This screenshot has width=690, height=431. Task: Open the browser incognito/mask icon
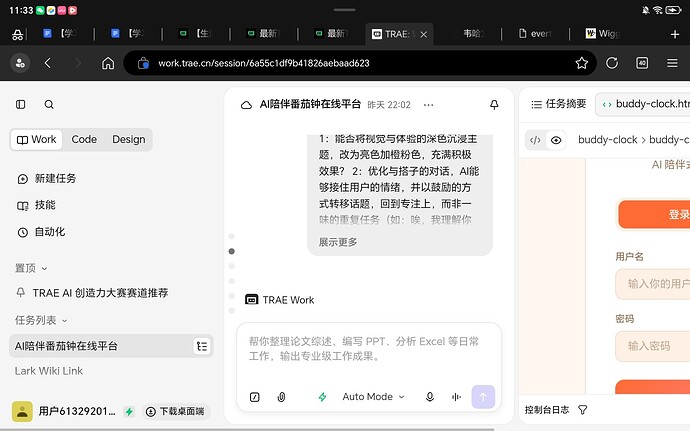(18, 34)
